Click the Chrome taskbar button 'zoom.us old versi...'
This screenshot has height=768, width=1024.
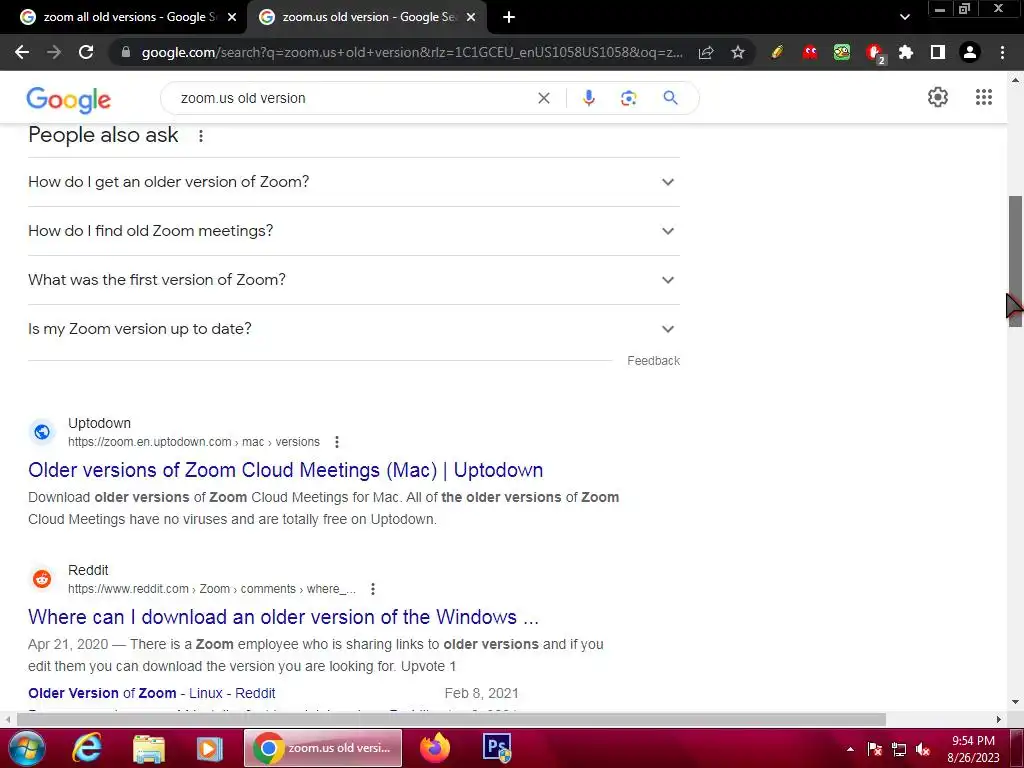(x=323, y=748)
